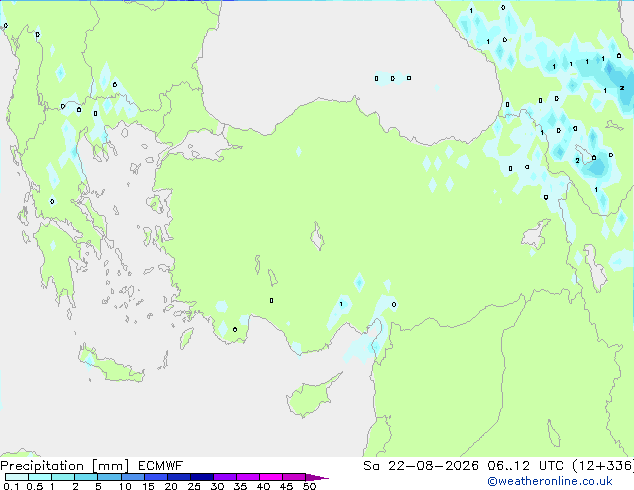Click the legend value label 20
Image resolution: width=634 pixels, height=490 pixels.
(171, 486)
